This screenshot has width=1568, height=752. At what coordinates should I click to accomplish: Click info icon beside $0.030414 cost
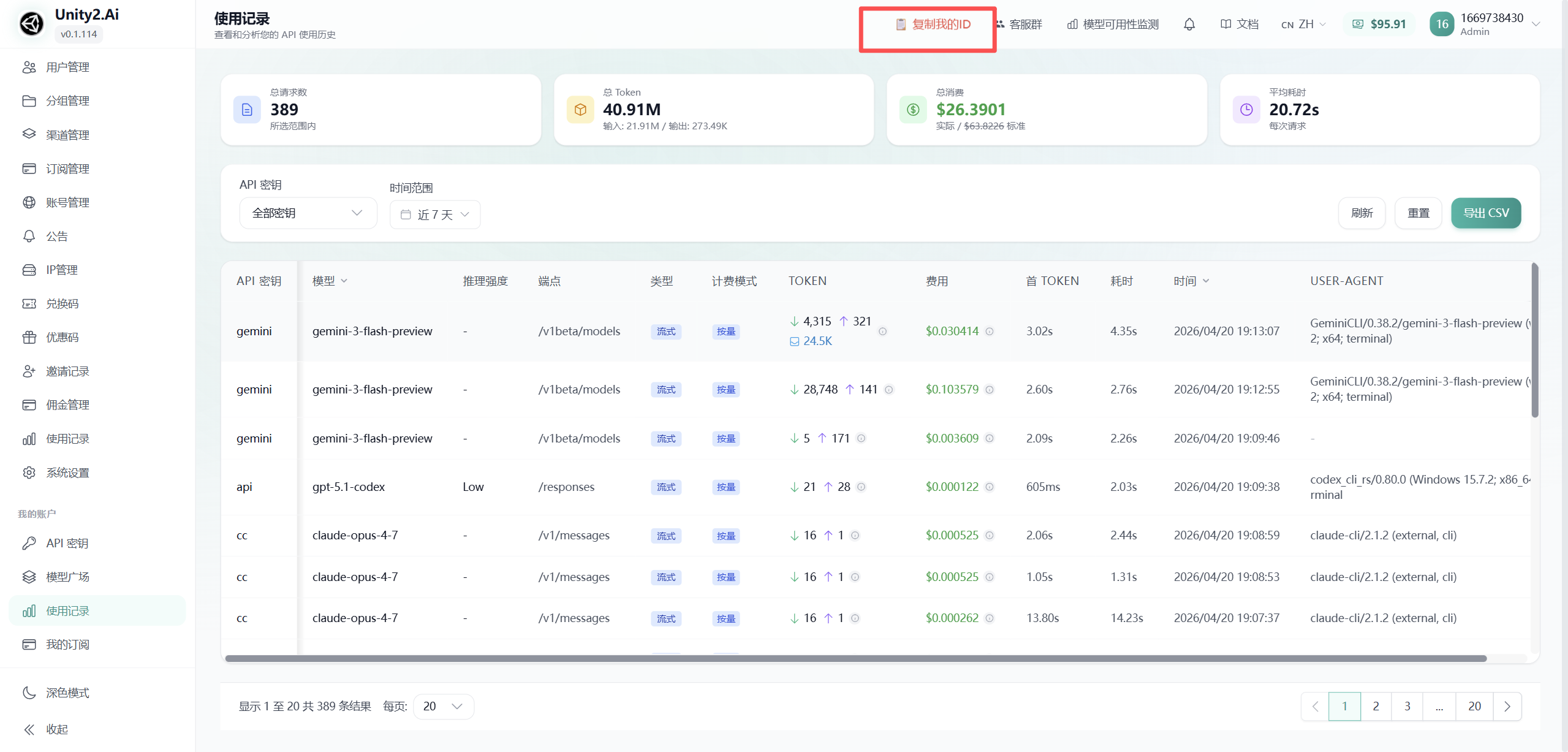(989, 332)
